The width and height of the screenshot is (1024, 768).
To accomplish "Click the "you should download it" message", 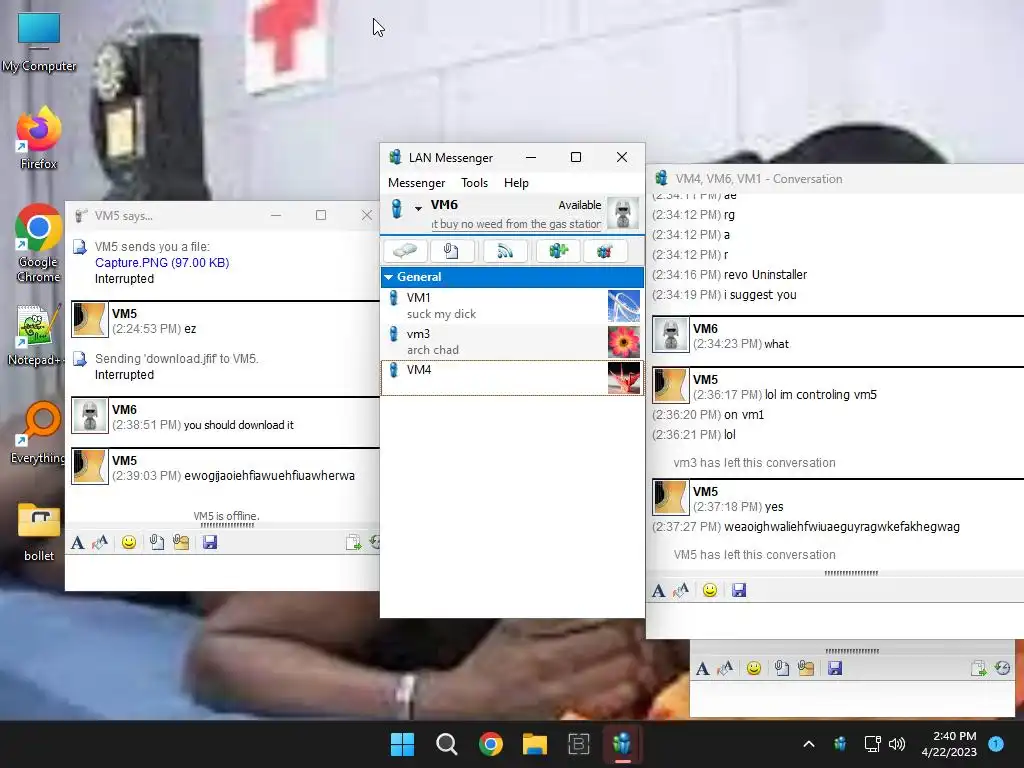I will click(238, 425).
